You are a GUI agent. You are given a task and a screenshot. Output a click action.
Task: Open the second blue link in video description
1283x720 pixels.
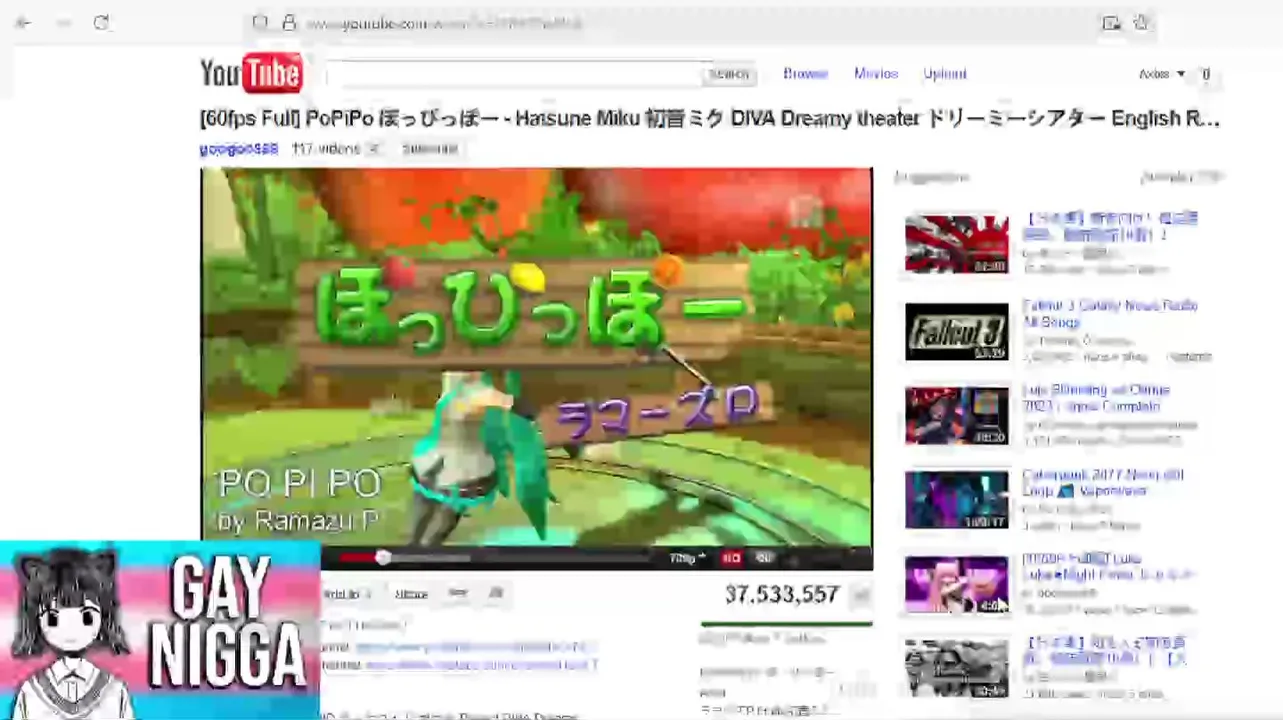coord(481,665)
